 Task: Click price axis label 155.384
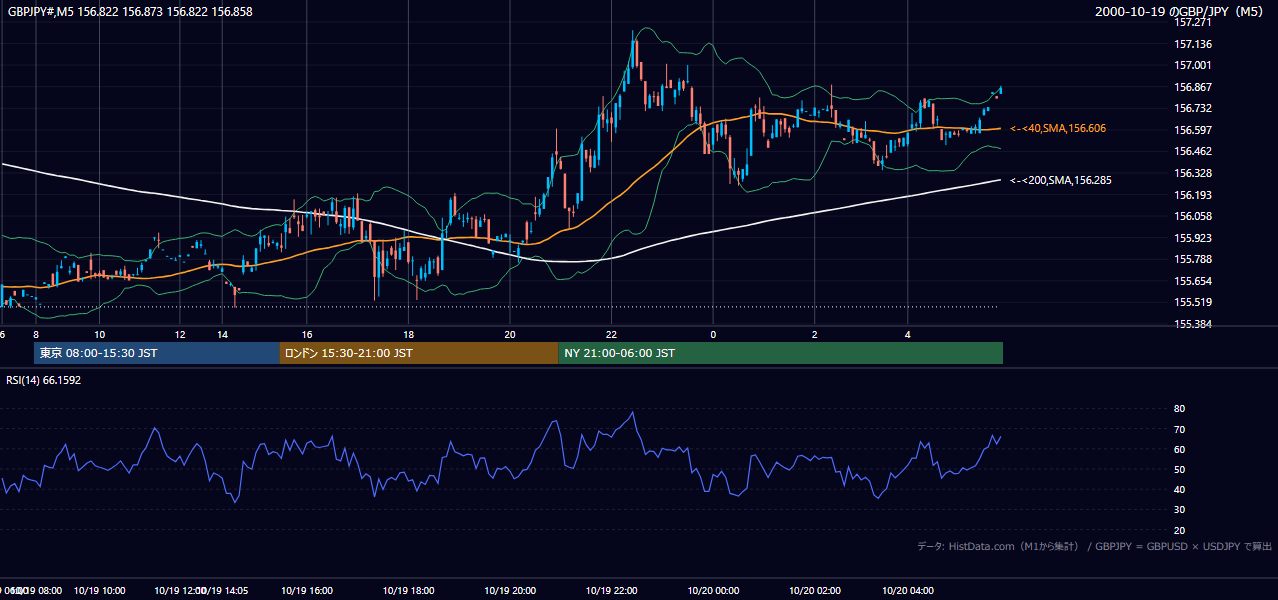[x=1193, y=324]
